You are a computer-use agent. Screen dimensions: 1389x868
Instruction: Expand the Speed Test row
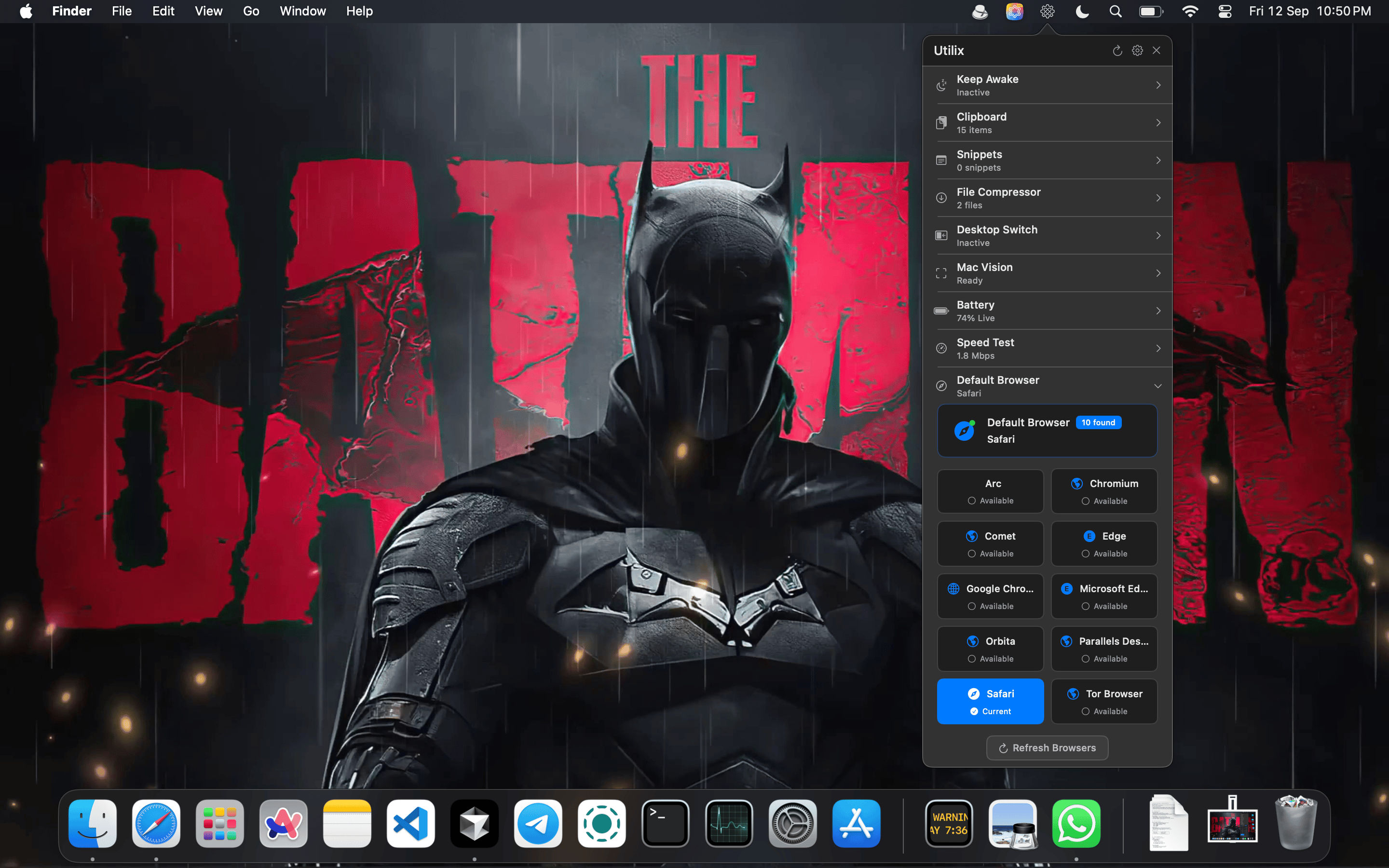tap(1047, 349)
